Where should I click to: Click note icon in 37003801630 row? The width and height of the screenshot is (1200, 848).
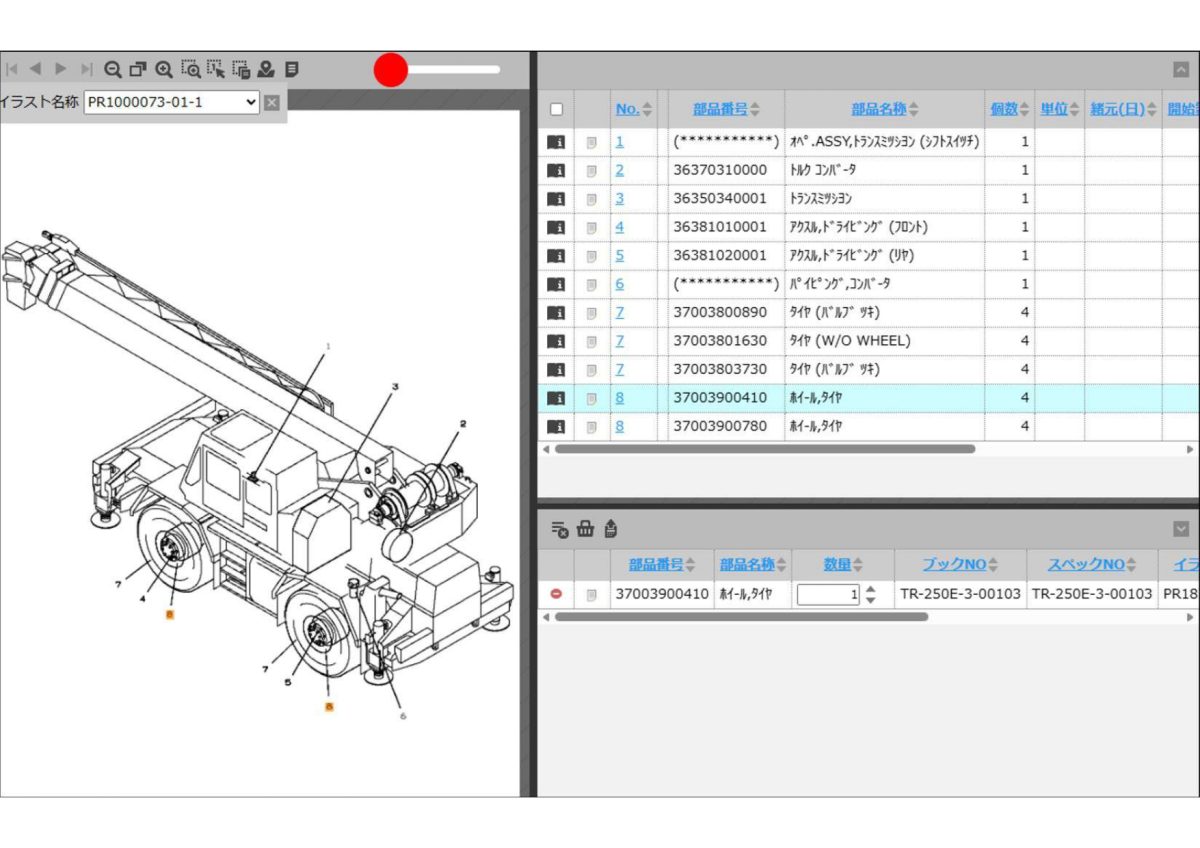coord(591,342)
